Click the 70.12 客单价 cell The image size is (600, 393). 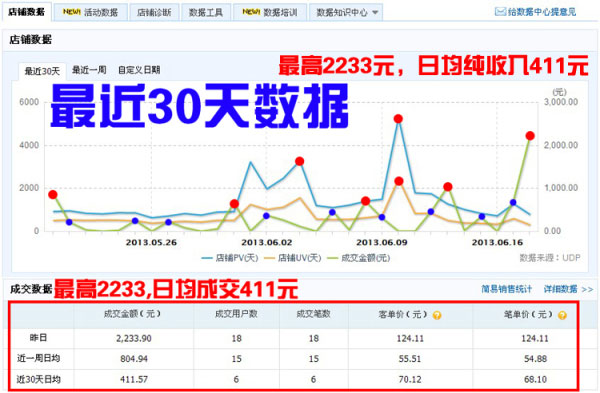[x=410, y=379]
